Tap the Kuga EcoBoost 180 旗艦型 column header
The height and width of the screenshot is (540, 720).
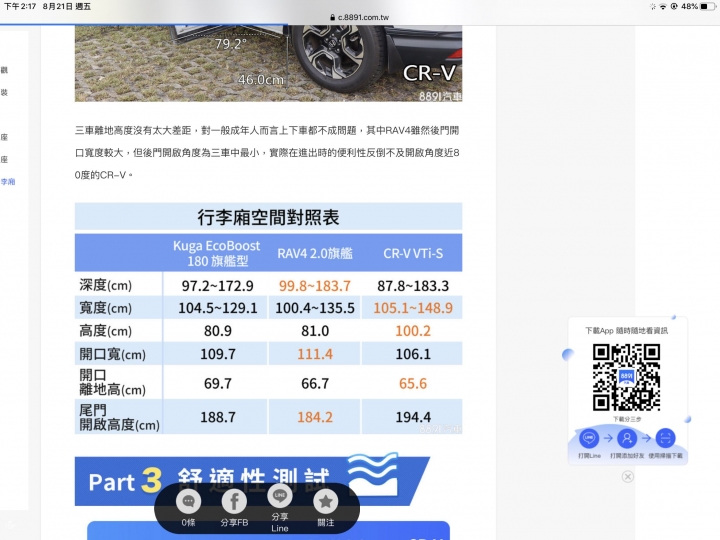click(217, 253)
